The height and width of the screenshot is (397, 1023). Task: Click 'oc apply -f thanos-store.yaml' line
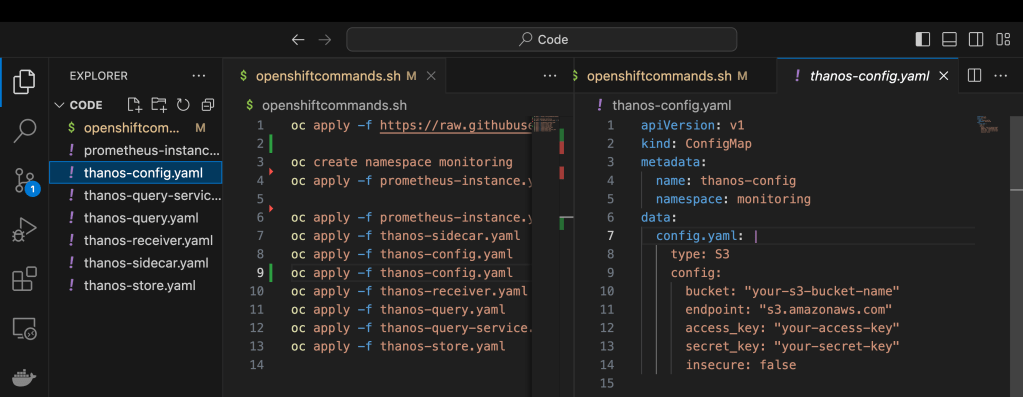(x=398, y=346)
